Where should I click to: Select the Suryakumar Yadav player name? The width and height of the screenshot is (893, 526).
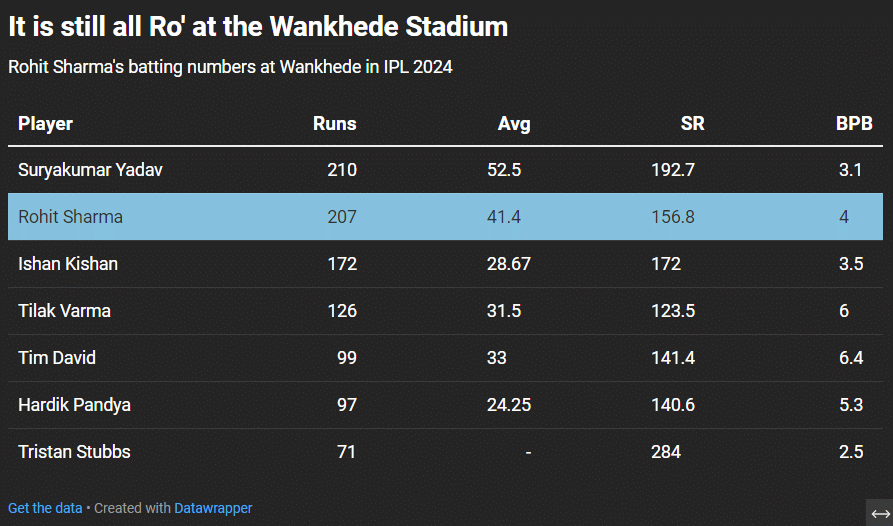pyautogui.click(x=90, y=170)
